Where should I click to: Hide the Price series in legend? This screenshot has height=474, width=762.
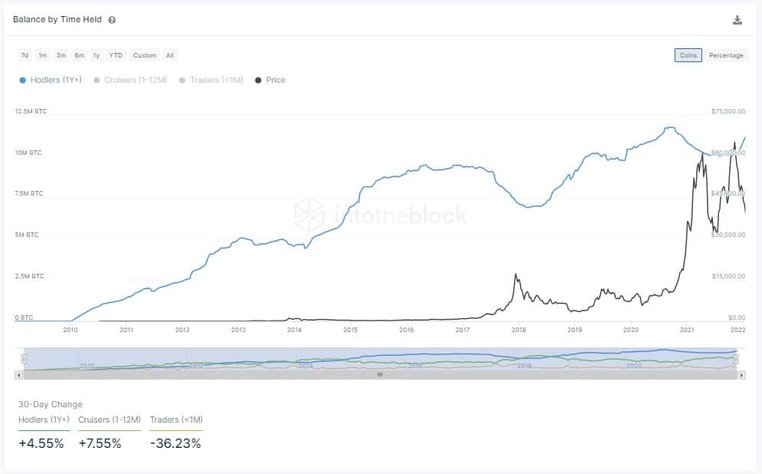[x=271, y=80]
